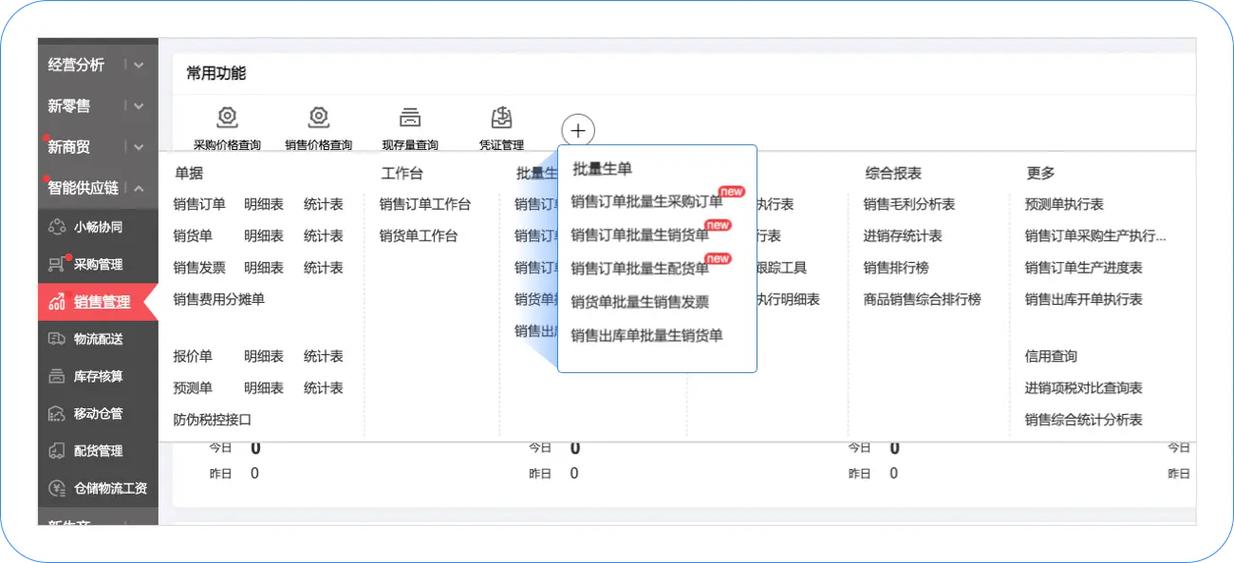
Task: Open 预测单 document link
Action: [193, 388]
